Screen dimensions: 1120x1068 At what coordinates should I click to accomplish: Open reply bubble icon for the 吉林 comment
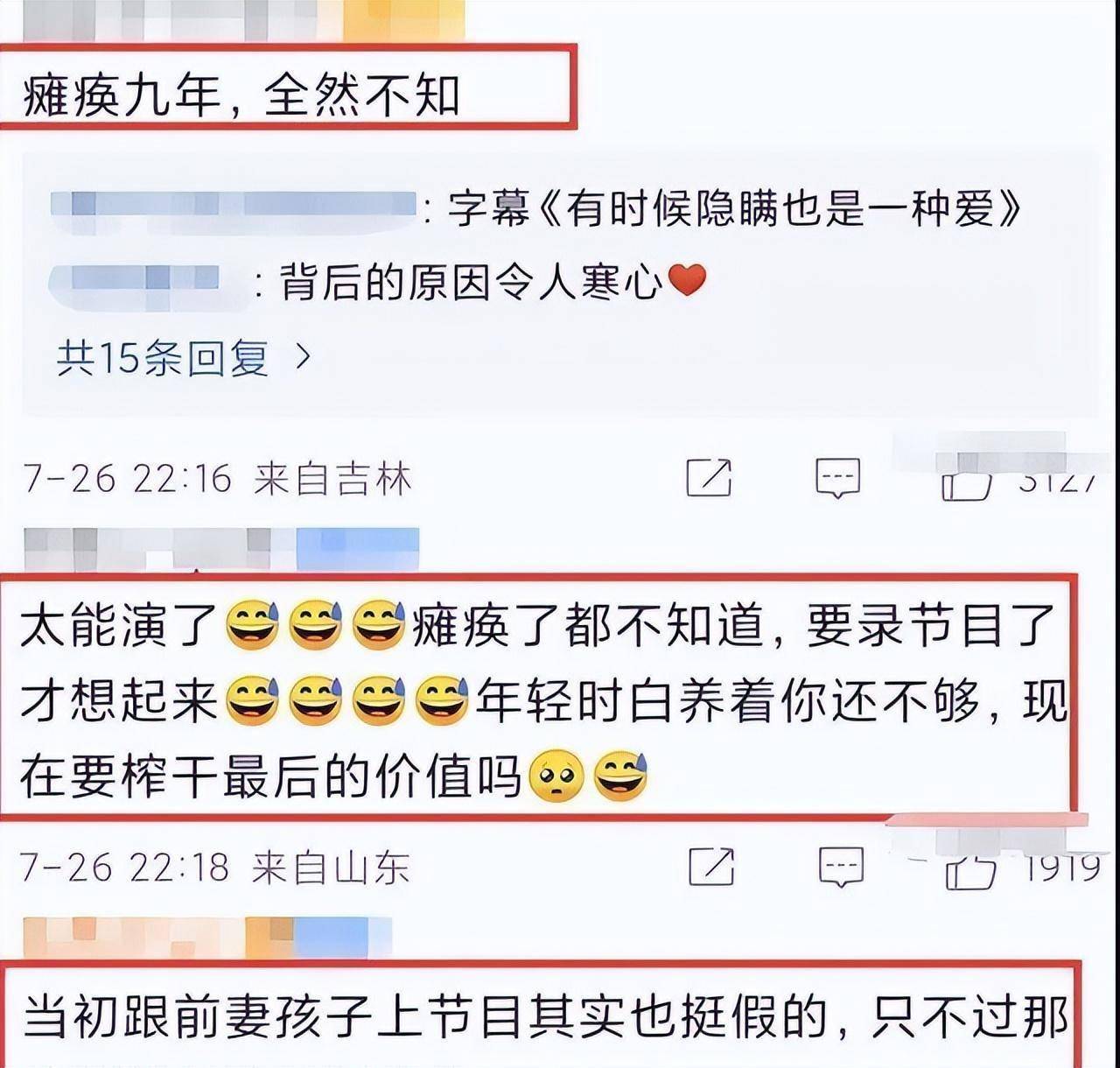[838, 478]
